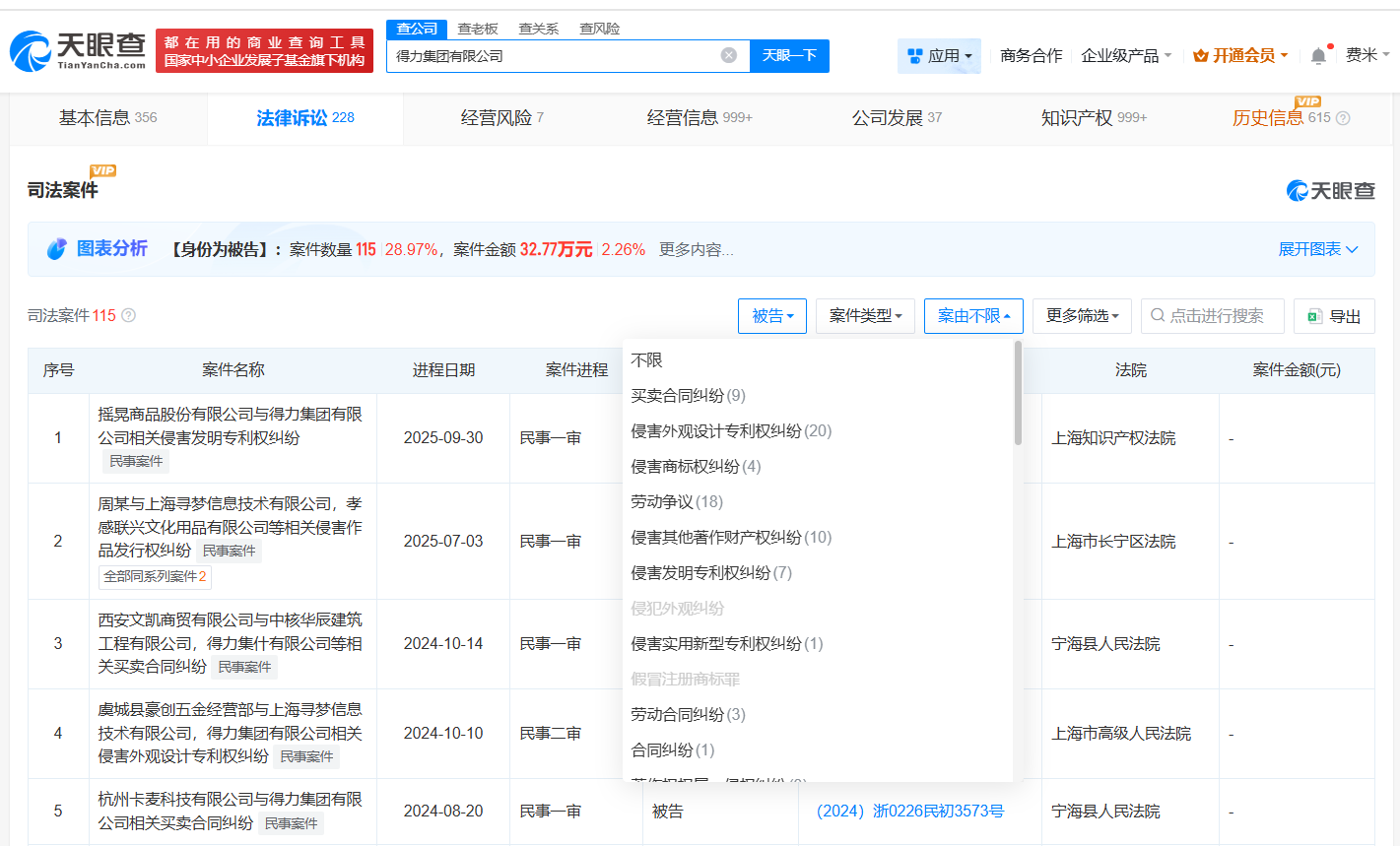Open the 被告 filter dropdown
This screenshot has width=1400, height=846.
click(x=771, y=316)
